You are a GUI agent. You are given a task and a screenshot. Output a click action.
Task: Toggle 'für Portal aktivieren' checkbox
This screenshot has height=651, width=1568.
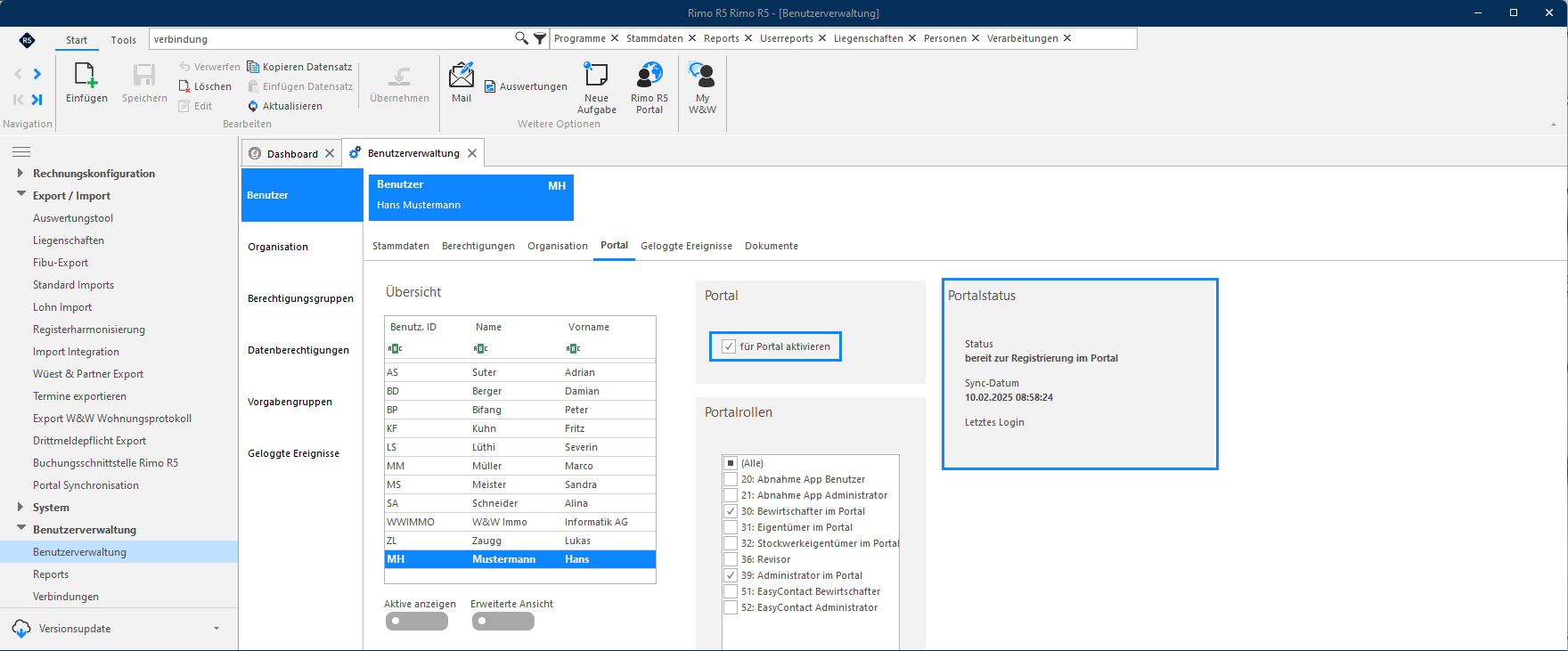point(729,346)
